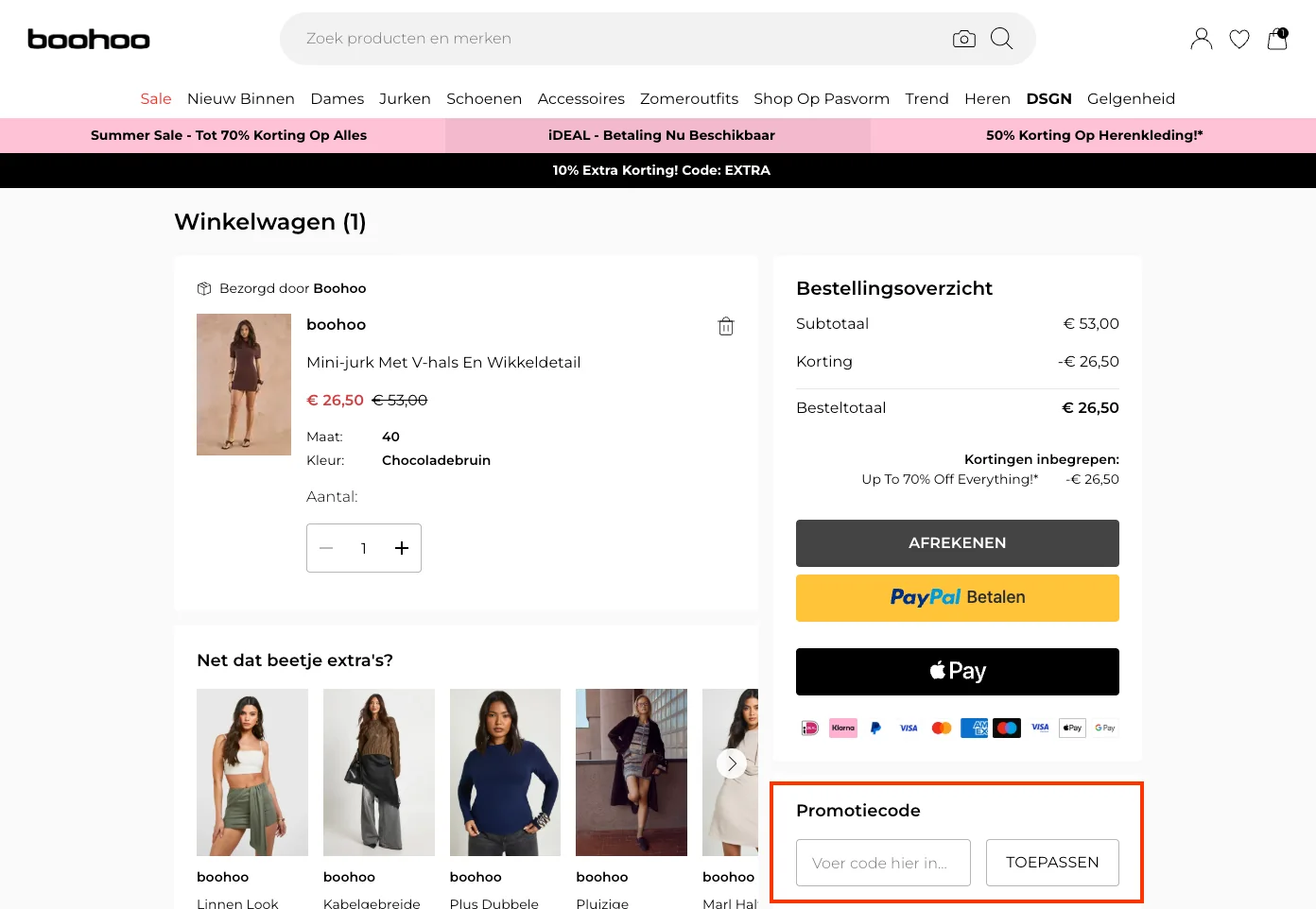Open the Plus Dubbele product image

(506, 772)
